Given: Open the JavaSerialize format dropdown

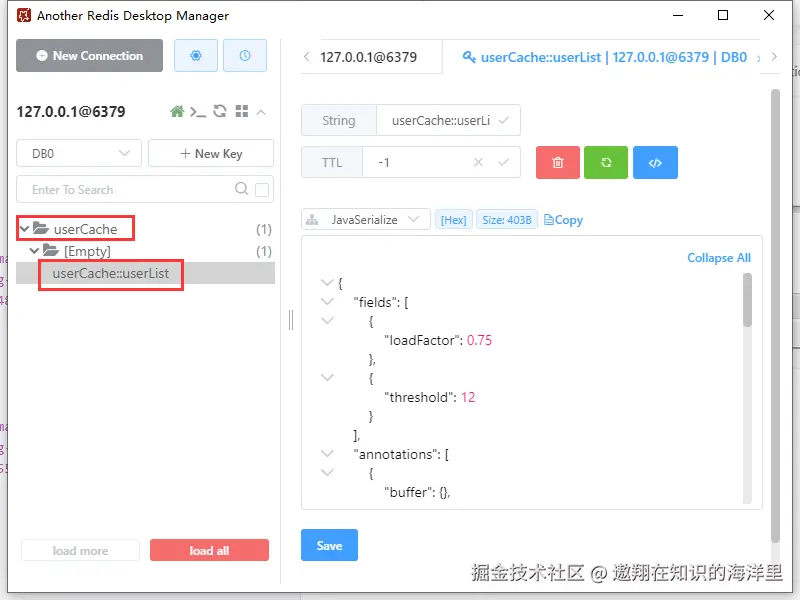Looking at the screenshot, I should point(366,219).
